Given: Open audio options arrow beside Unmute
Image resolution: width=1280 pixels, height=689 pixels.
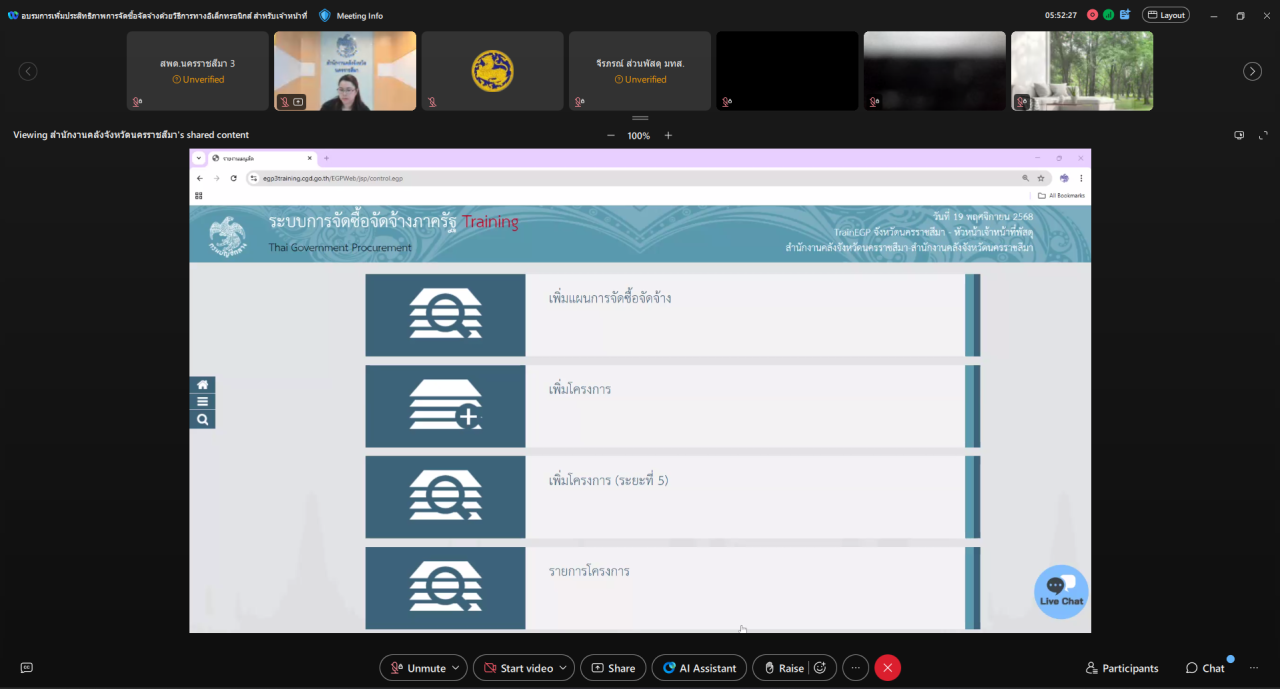Looking at the screenshot, I should click(457, 668).
